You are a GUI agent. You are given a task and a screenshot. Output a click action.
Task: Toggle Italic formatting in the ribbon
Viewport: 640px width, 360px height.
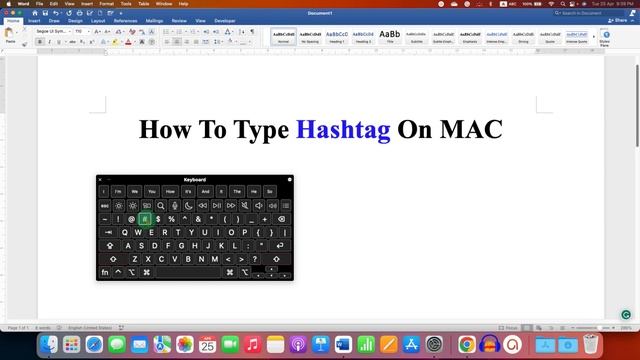coord(49,42)
